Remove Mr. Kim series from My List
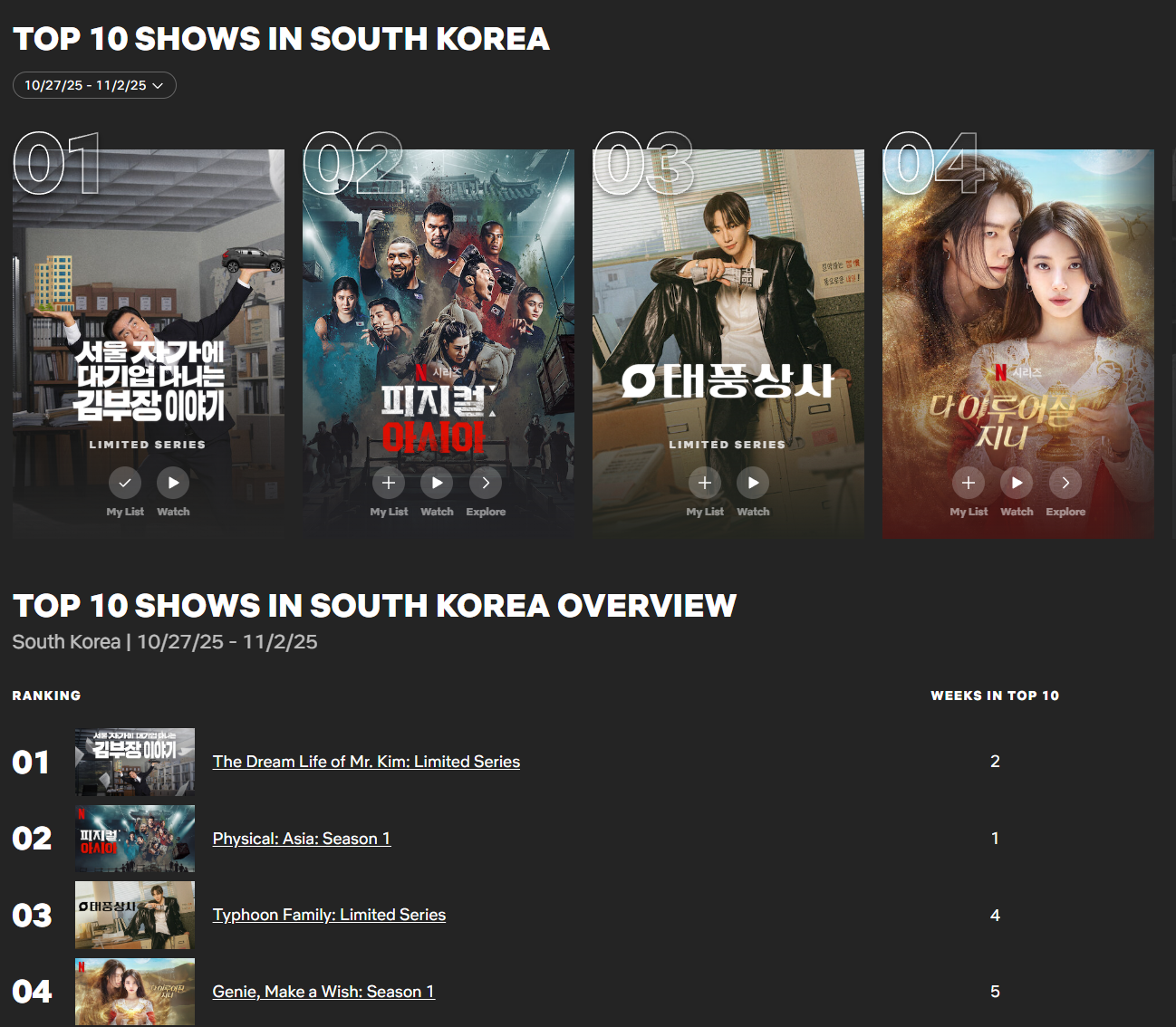The image size is (1176, 1027). coord(125,483)
